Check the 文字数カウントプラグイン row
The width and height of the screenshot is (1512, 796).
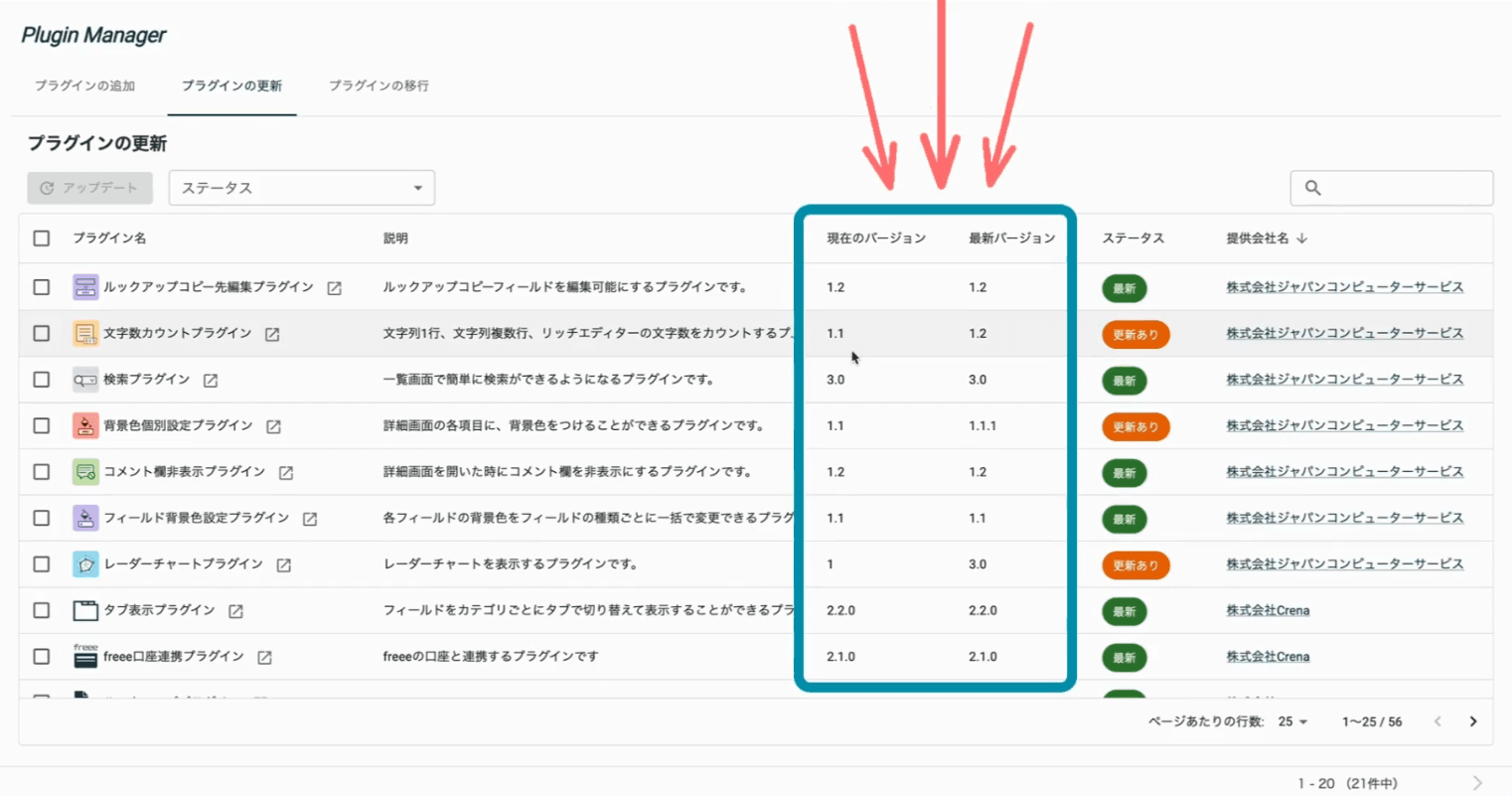42,333
